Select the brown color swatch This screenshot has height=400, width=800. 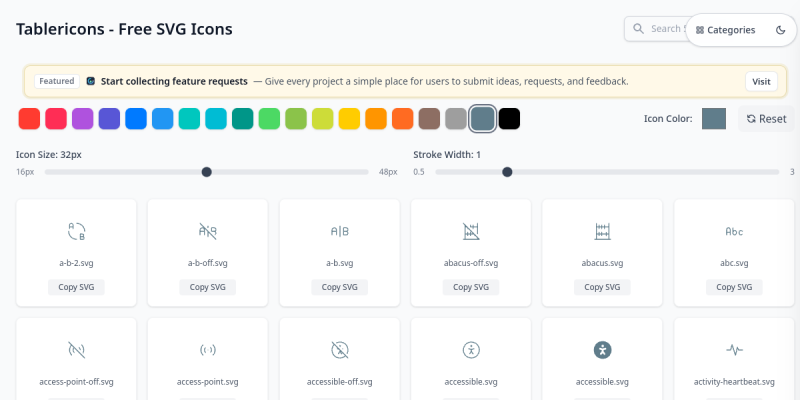[x=430, y=119]
